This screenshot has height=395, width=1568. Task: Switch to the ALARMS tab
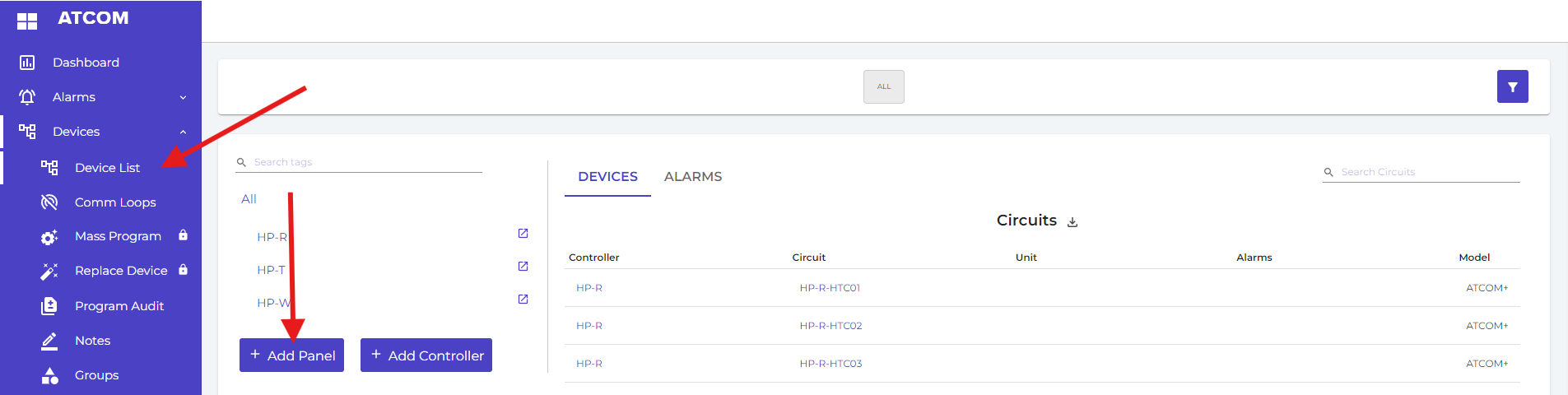click(x=692, y=177)
